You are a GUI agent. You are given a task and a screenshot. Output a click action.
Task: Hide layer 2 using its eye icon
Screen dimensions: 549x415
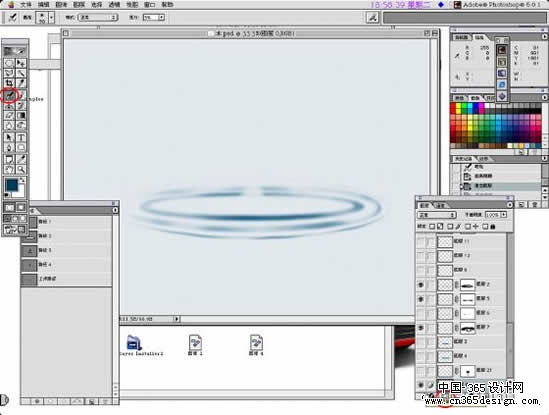[421, 285]
